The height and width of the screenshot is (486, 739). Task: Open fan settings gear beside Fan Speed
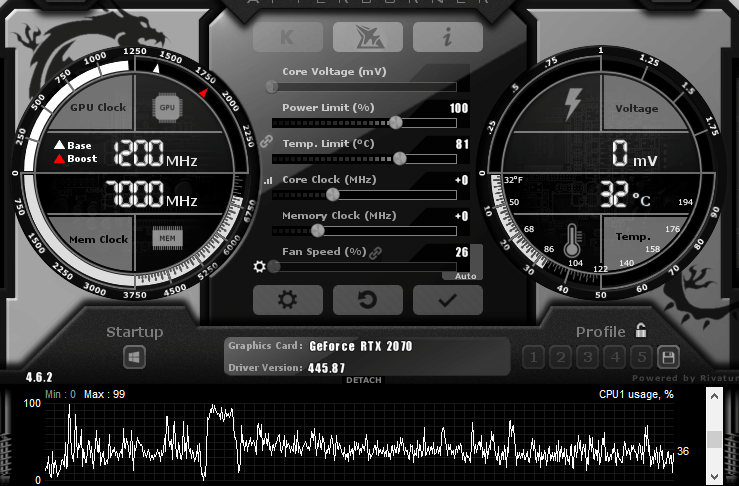(259, 266)
